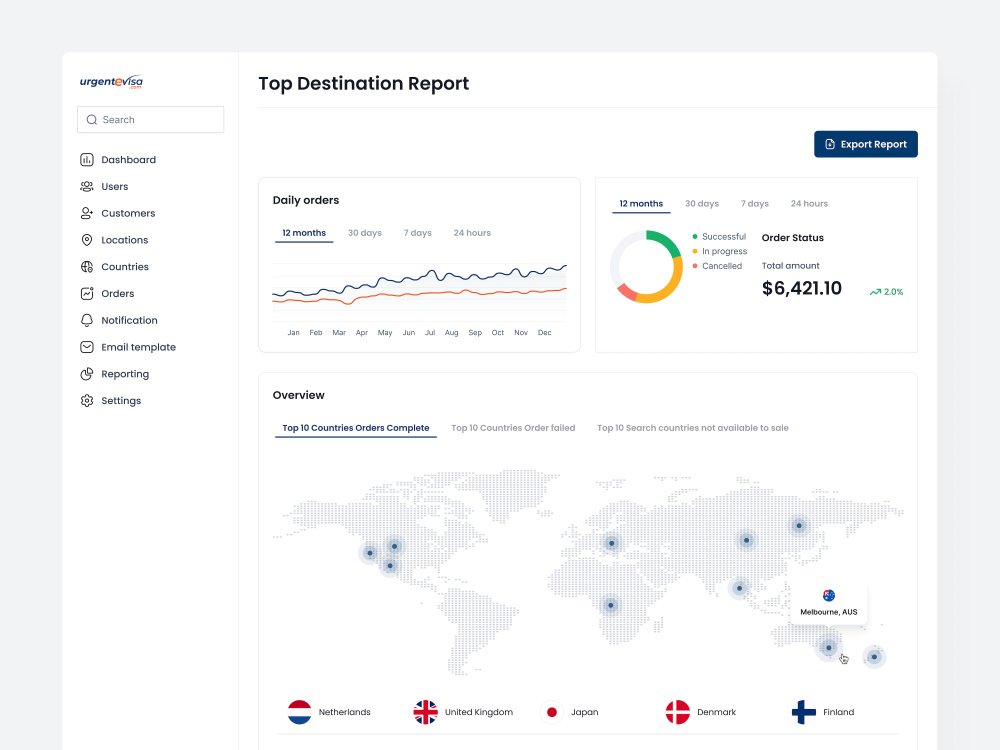Click the Melbourne map marker under the tooltip
This screenshot has height=750, width=1000.
[828, 648]
